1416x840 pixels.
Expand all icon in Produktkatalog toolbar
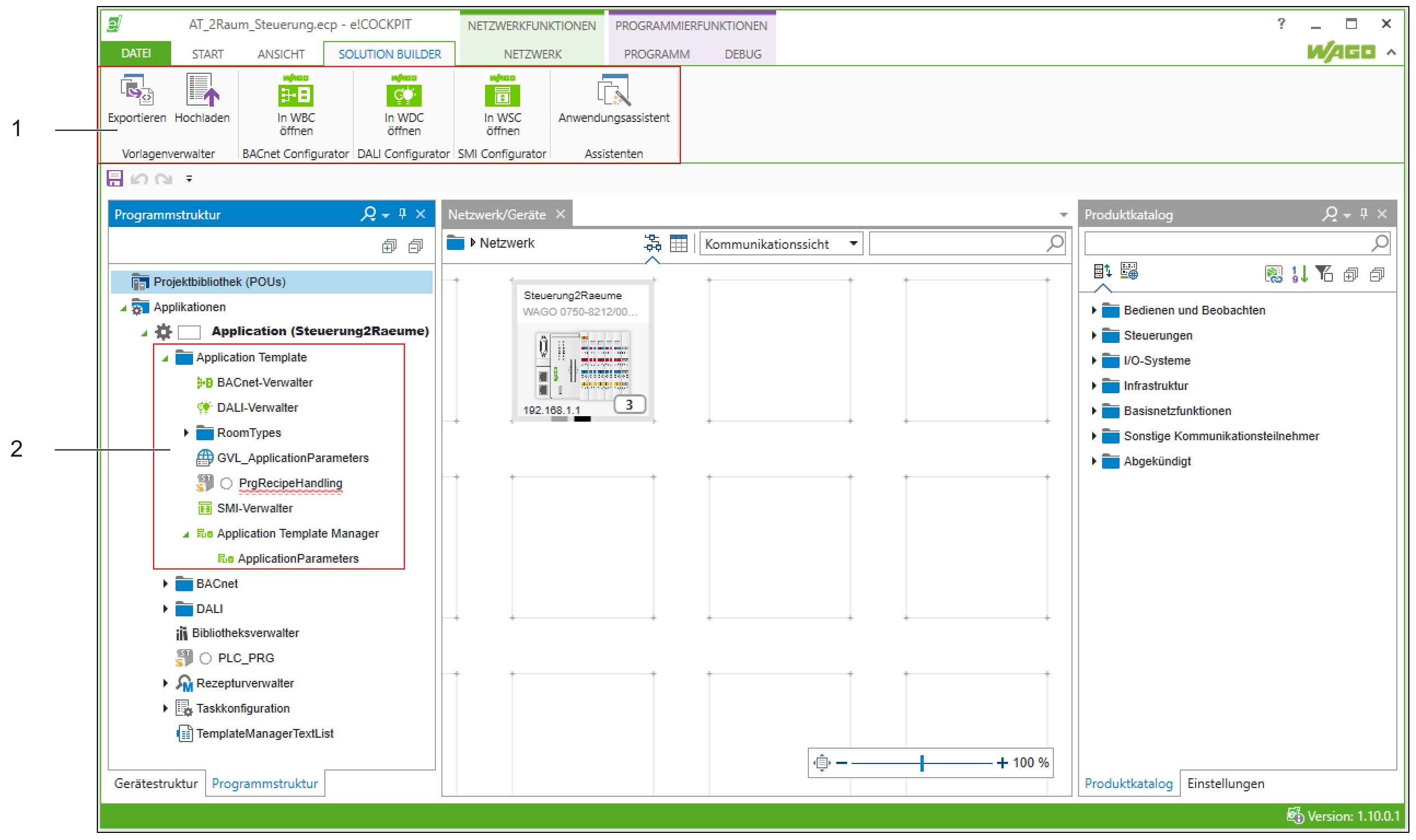pyautogui.click(x=1350, y=275)
